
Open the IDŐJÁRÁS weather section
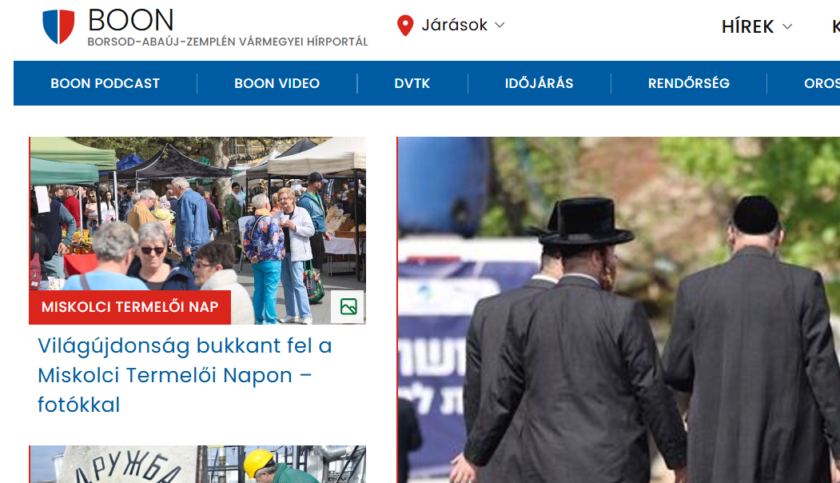coord(539,84)
